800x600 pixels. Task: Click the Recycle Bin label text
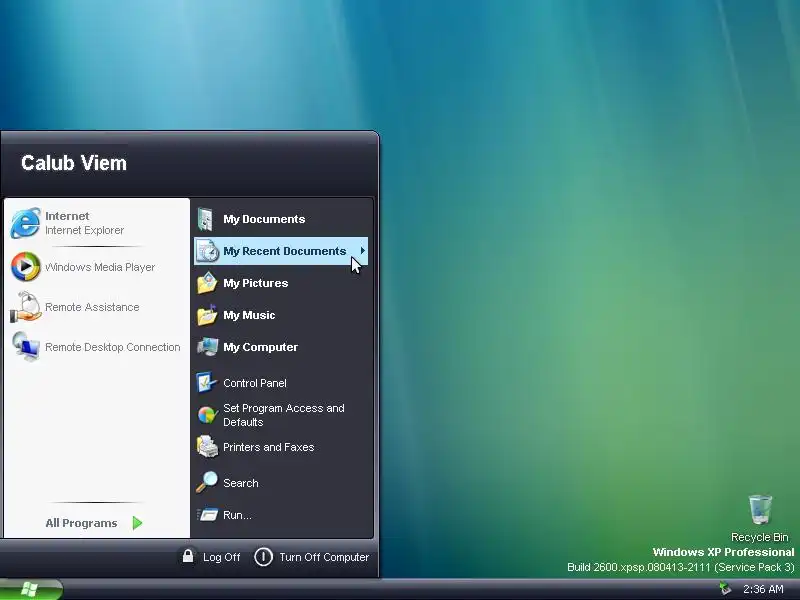(760, 537)
